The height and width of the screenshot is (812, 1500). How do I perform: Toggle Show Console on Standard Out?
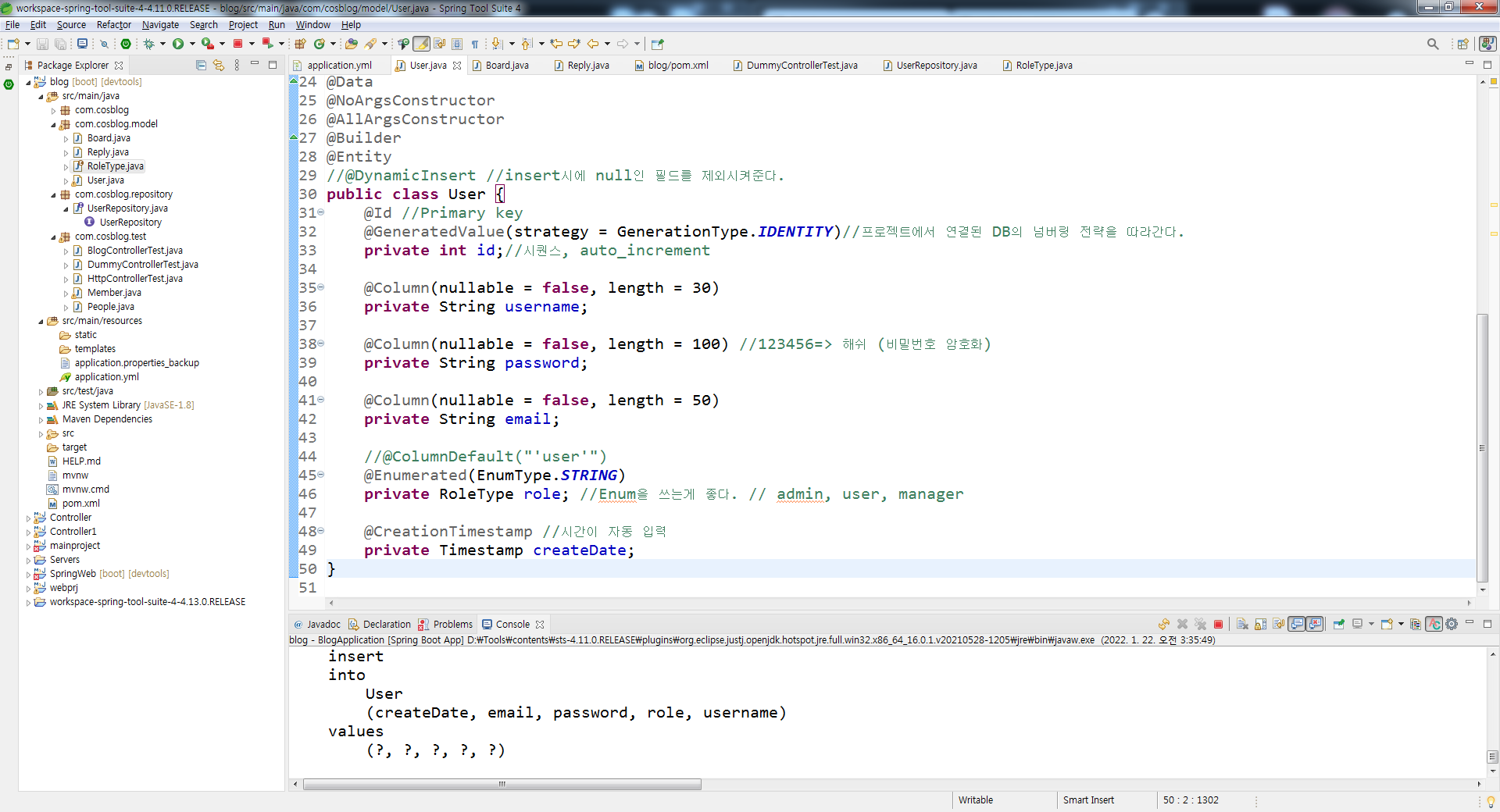1297,624
